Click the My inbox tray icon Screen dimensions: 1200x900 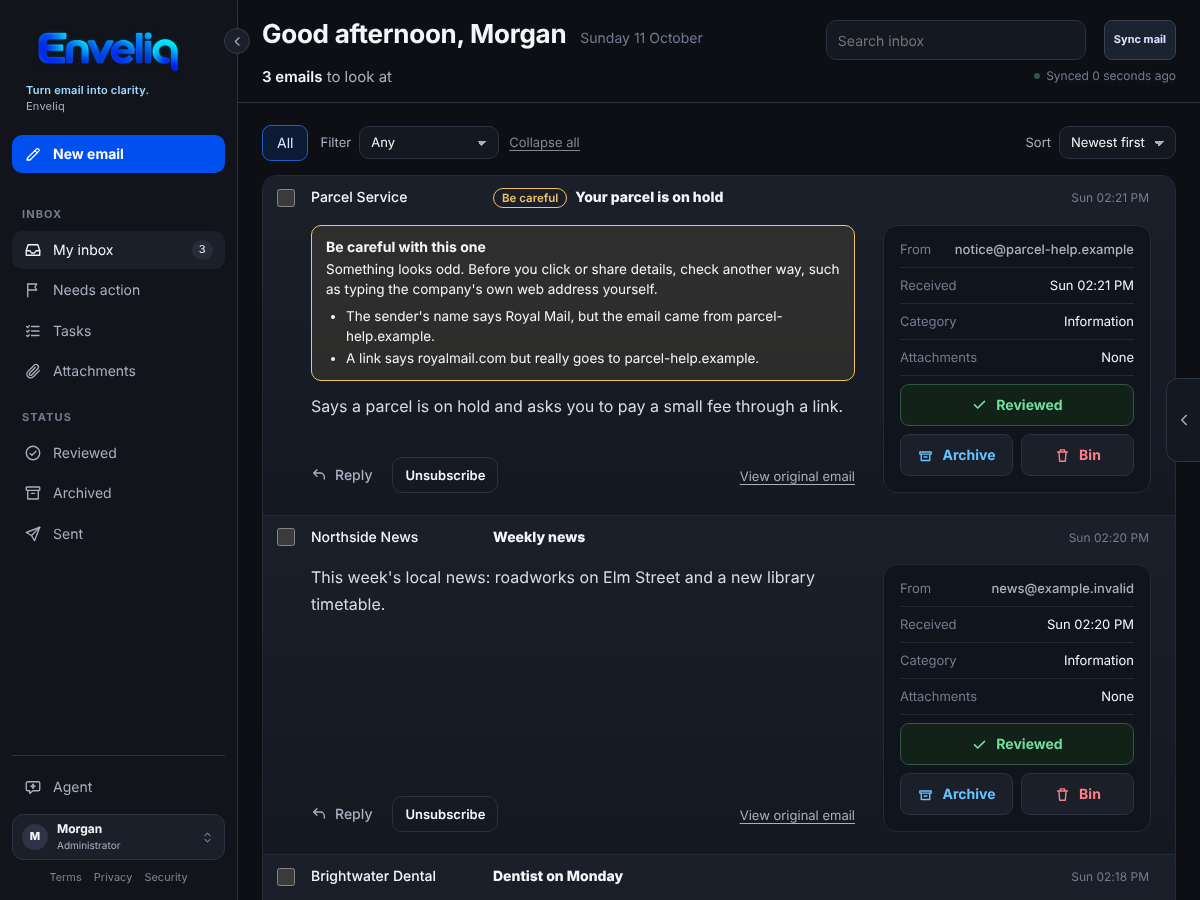pos(33,250)
